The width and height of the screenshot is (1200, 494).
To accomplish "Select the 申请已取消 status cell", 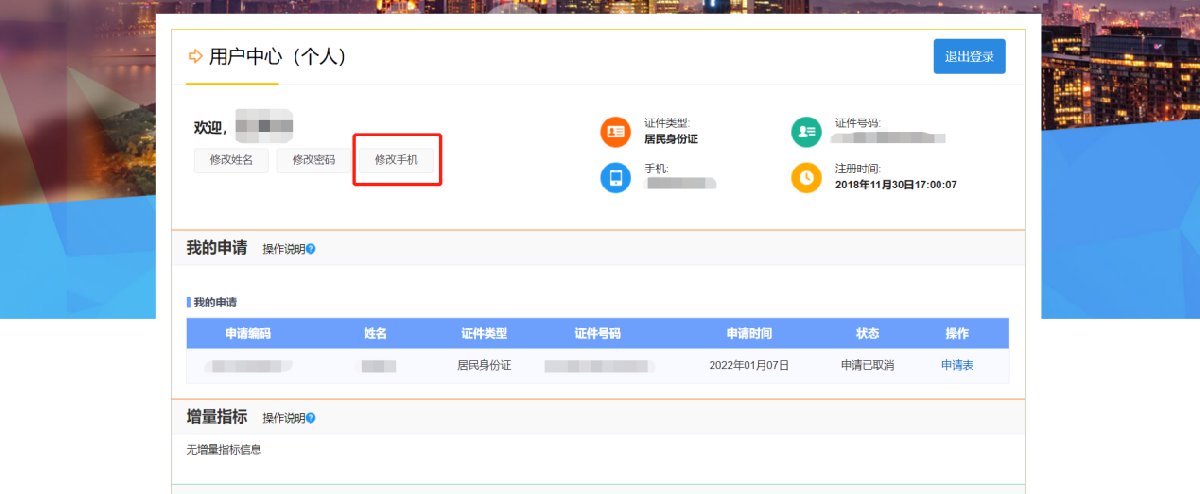I will [x=867, y=366].
